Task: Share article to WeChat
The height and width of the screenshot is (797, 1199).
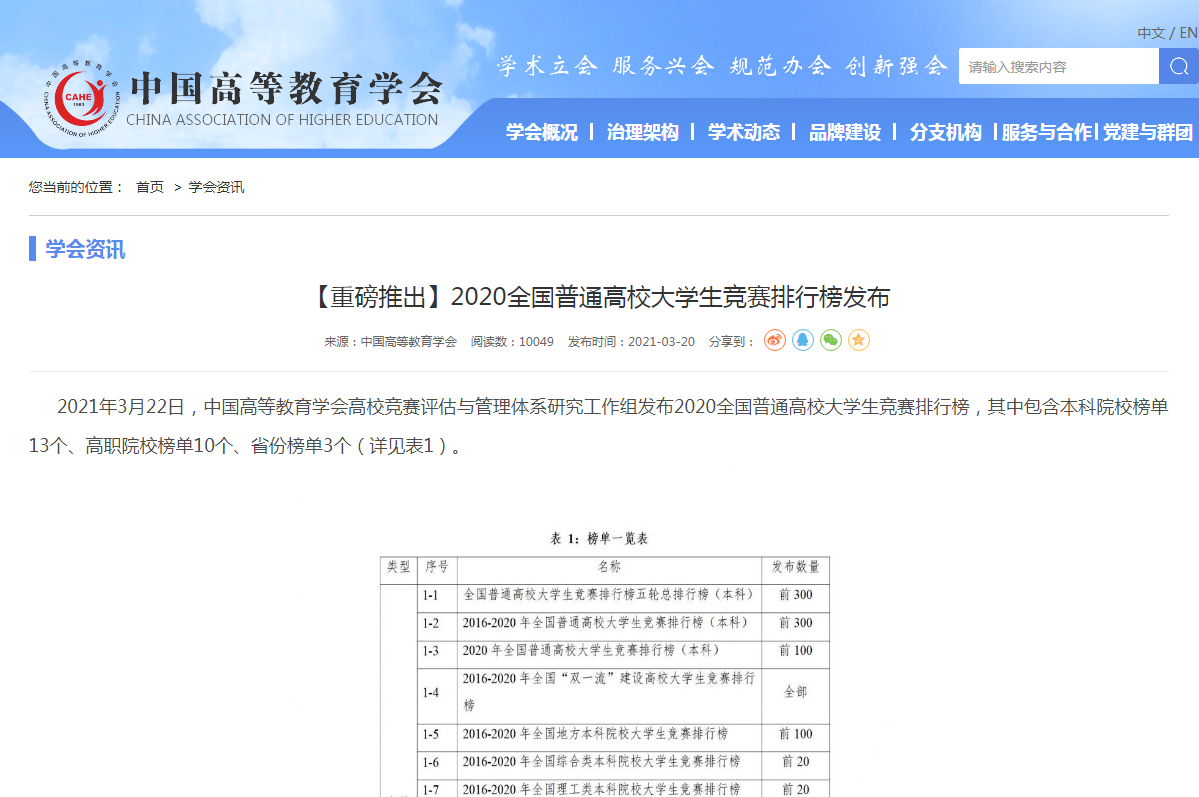Action: click(x=831, y=340)
